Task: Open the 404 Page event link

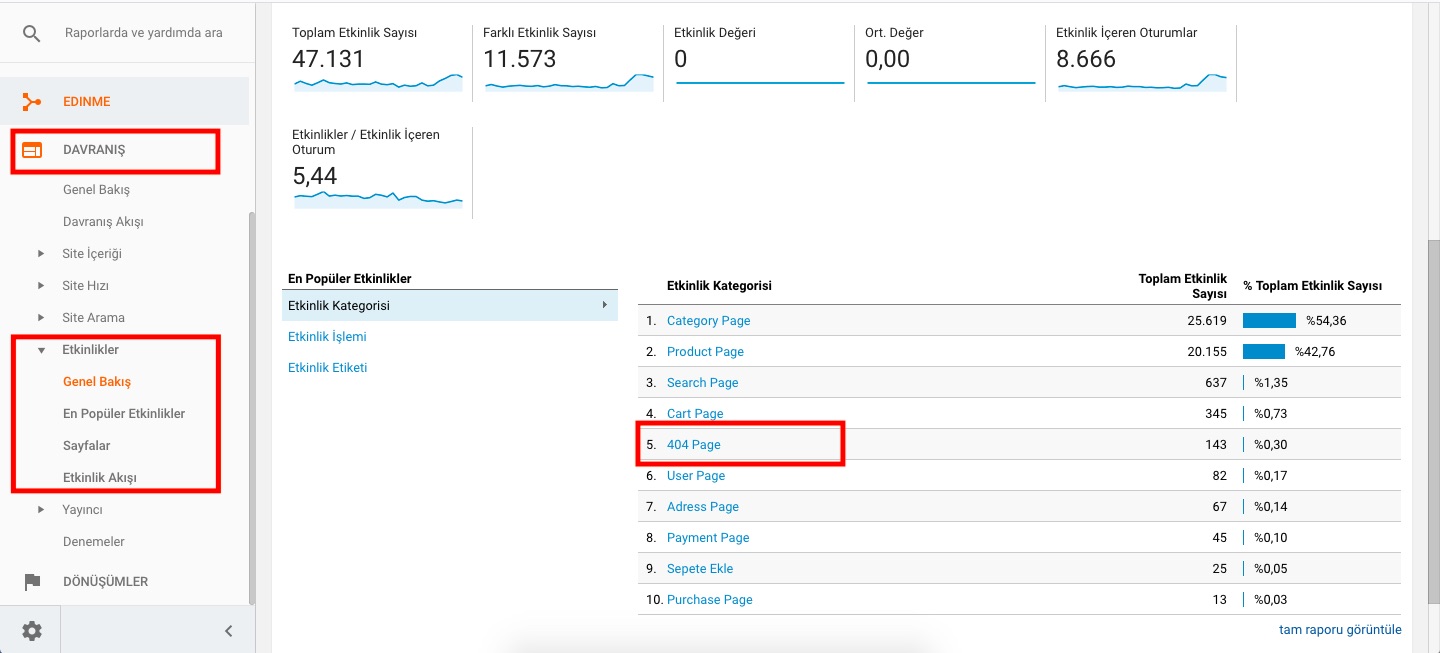Action: [693, 445]
